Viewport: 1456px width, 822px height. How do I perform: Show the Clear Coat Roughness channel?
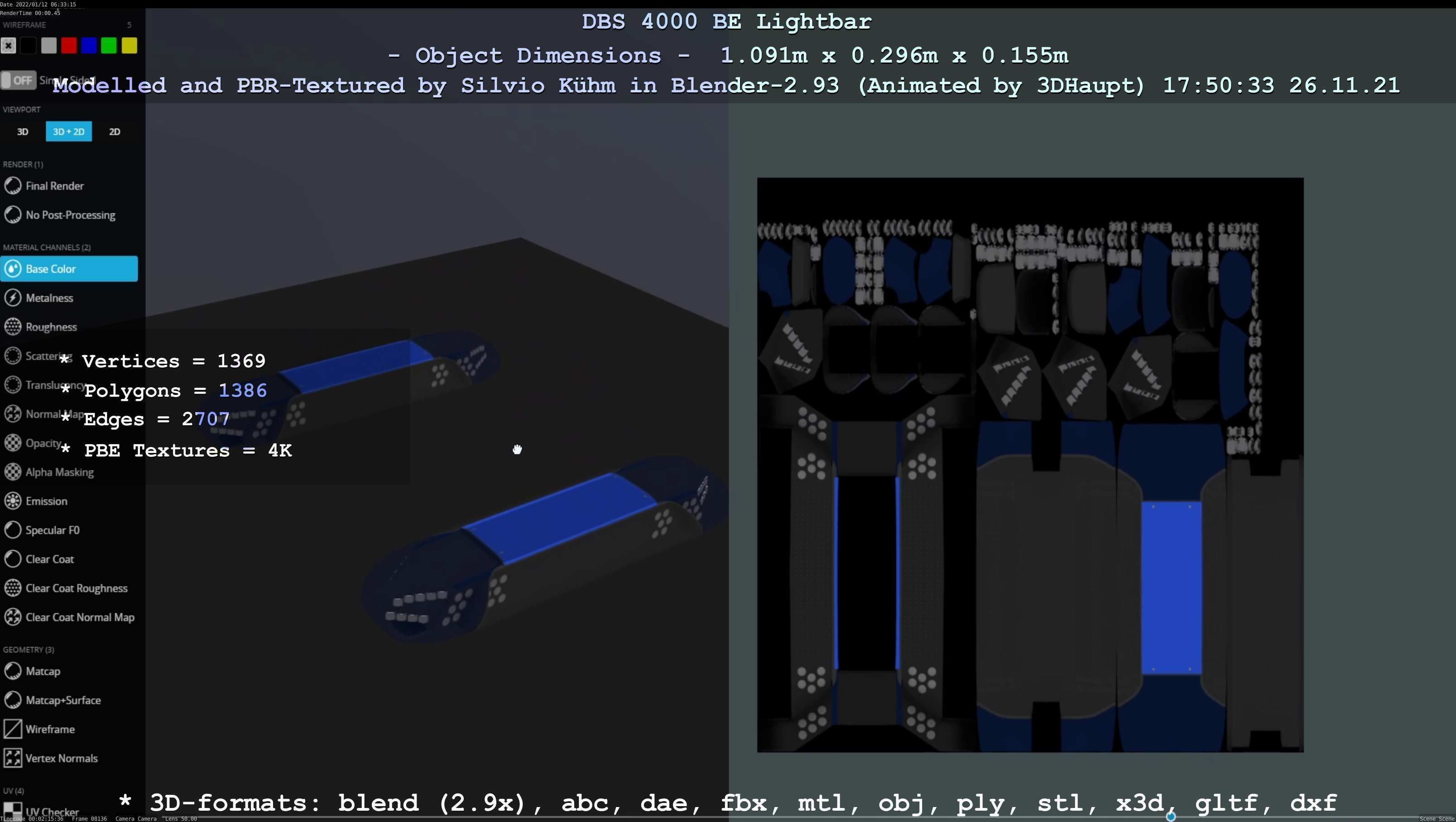[66, 588]
